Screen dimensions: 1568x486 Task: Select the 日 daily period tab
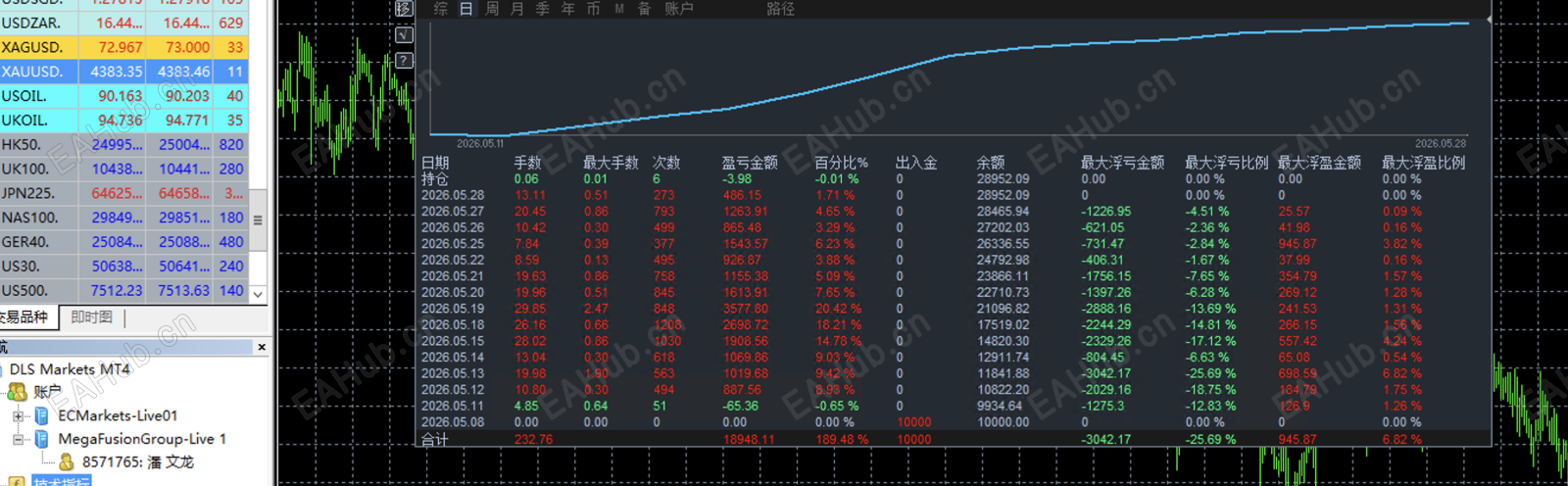pos(466,9)
